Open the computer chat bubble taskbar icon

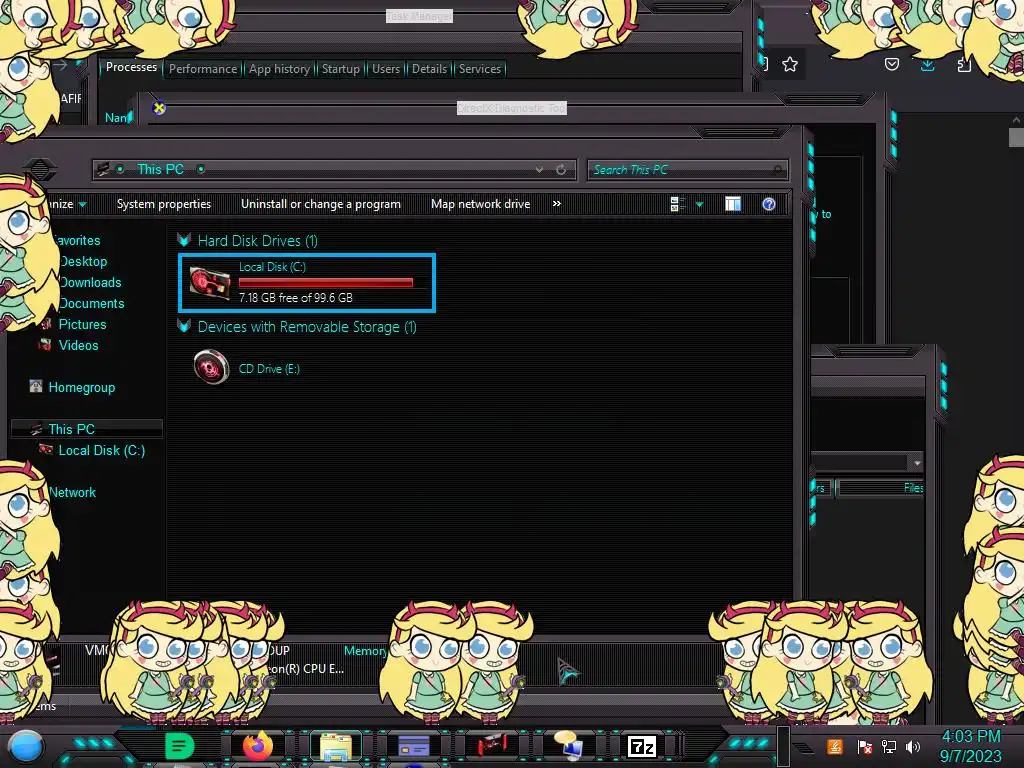(x=569, y=746)
